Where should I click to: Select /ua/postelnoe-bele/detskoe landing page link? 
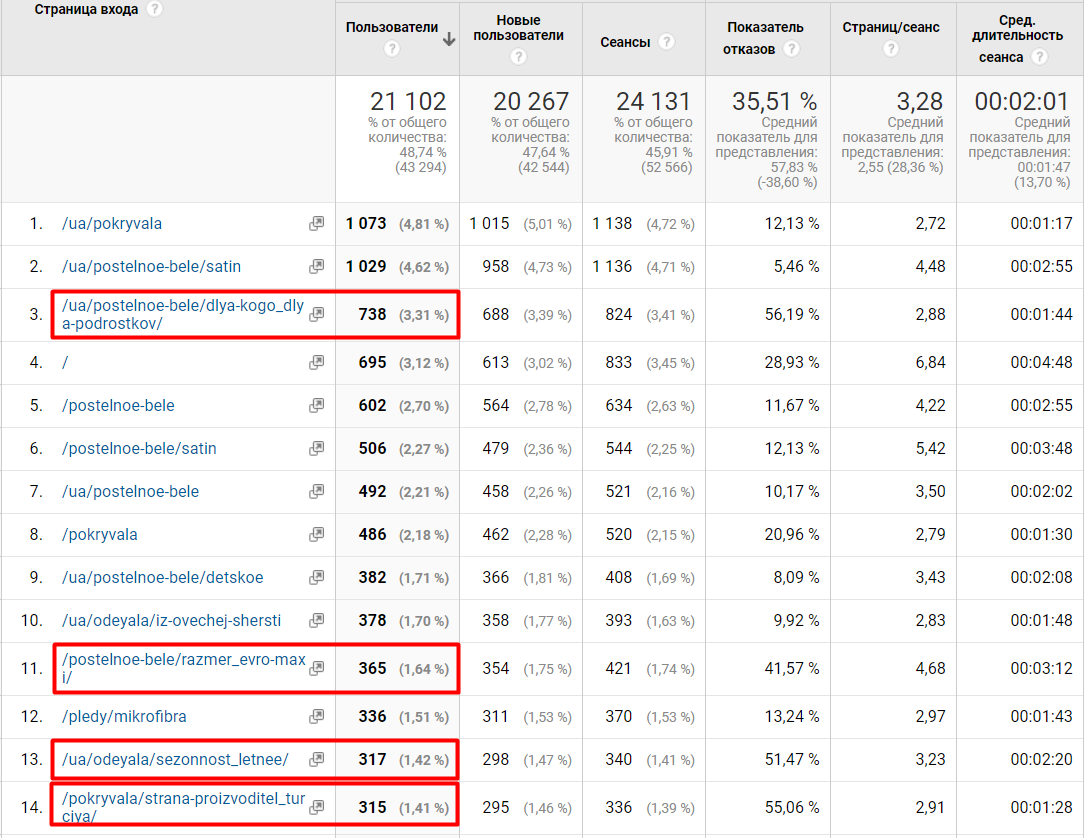click(162, 578)
